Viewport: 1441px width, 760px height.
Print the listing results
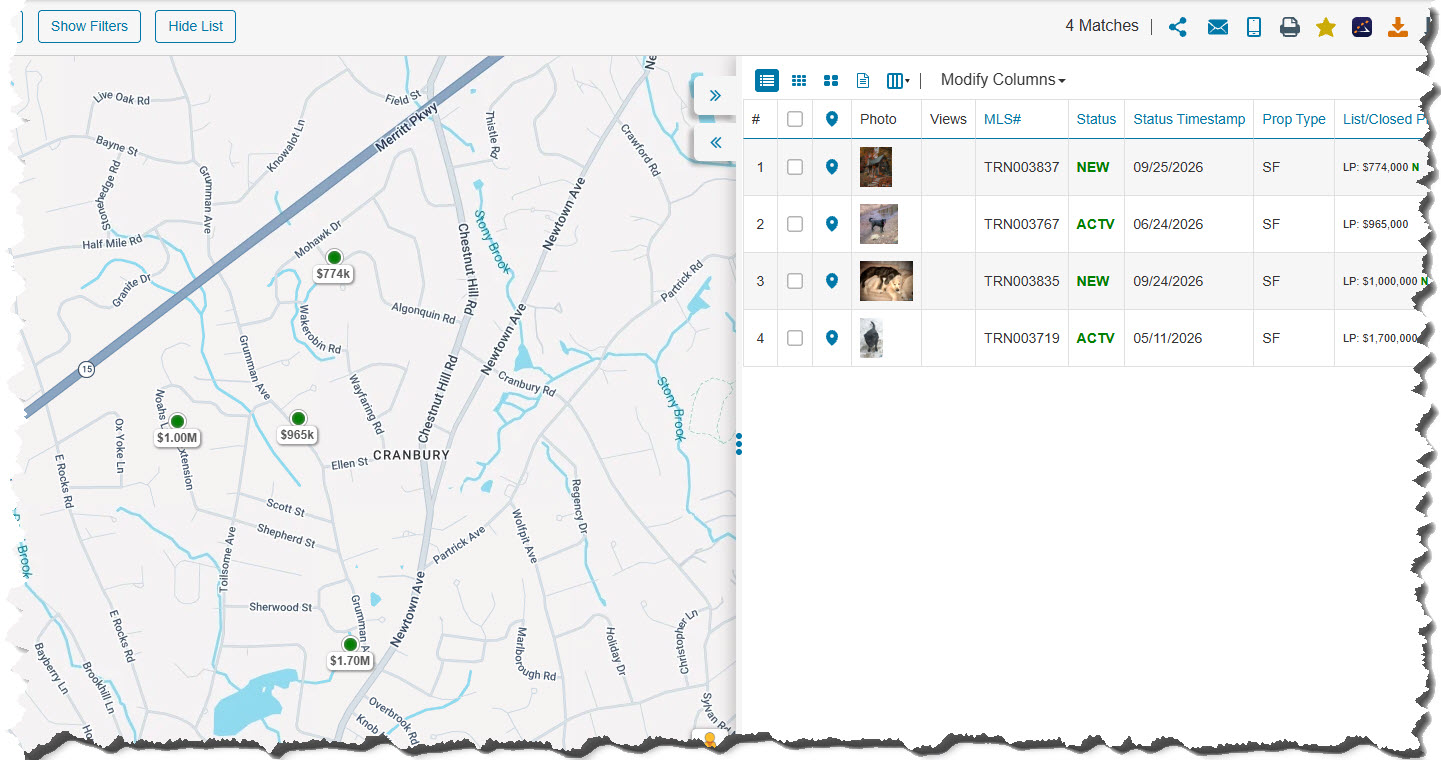coord(1290,27)
